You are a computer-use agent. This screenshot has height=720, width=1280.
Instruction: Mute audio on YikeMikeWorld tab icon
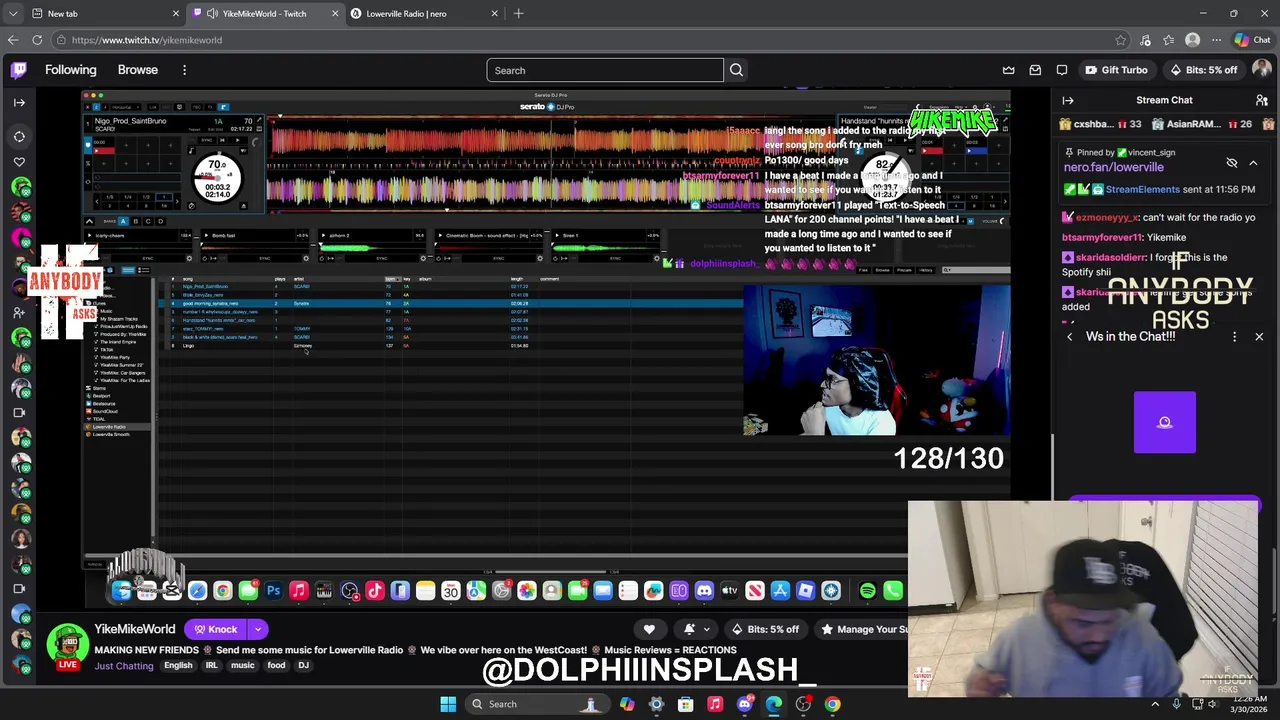(x=212, y=13)
